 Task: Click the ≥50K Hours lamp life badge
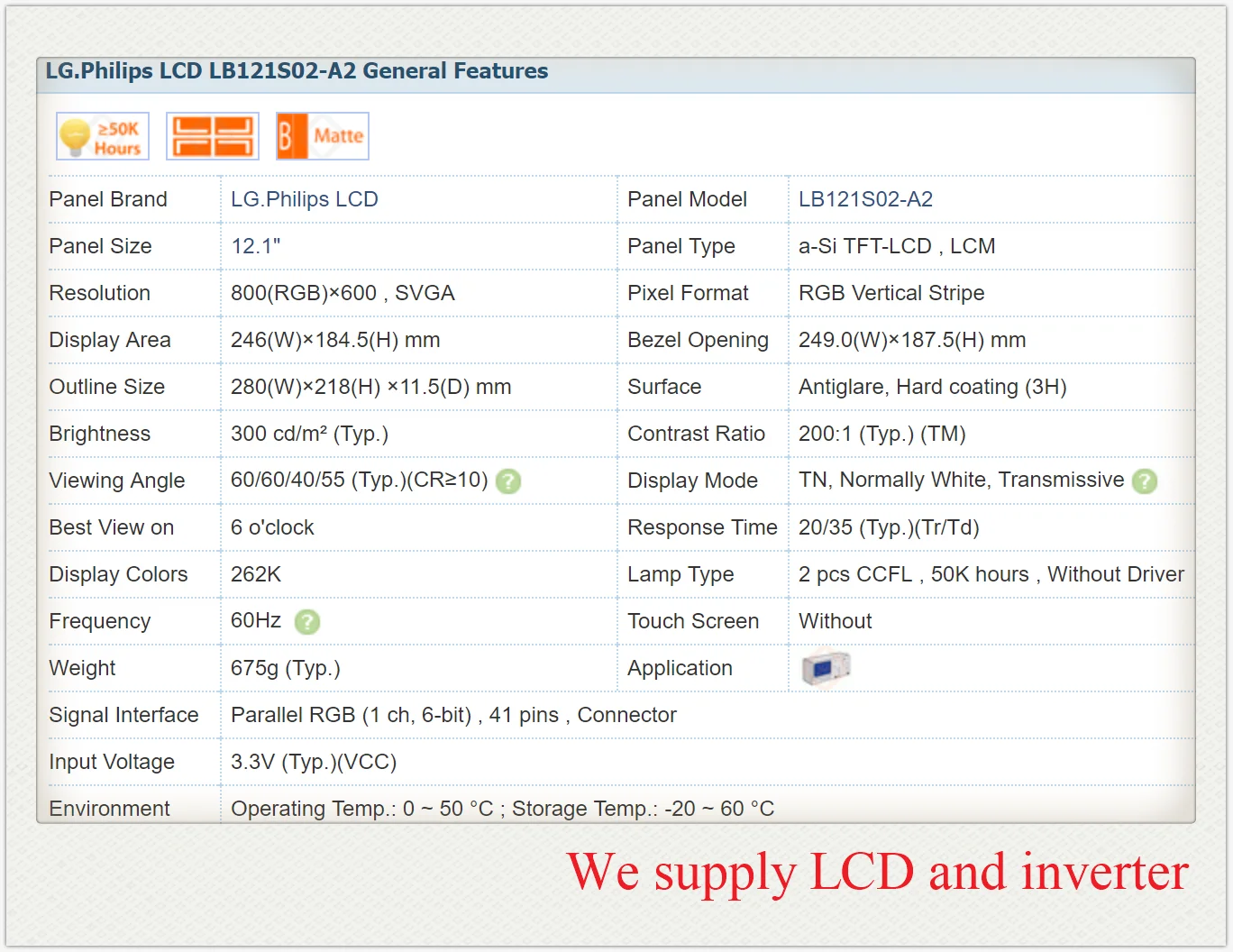pyautogui.click(x=103, y=136)
